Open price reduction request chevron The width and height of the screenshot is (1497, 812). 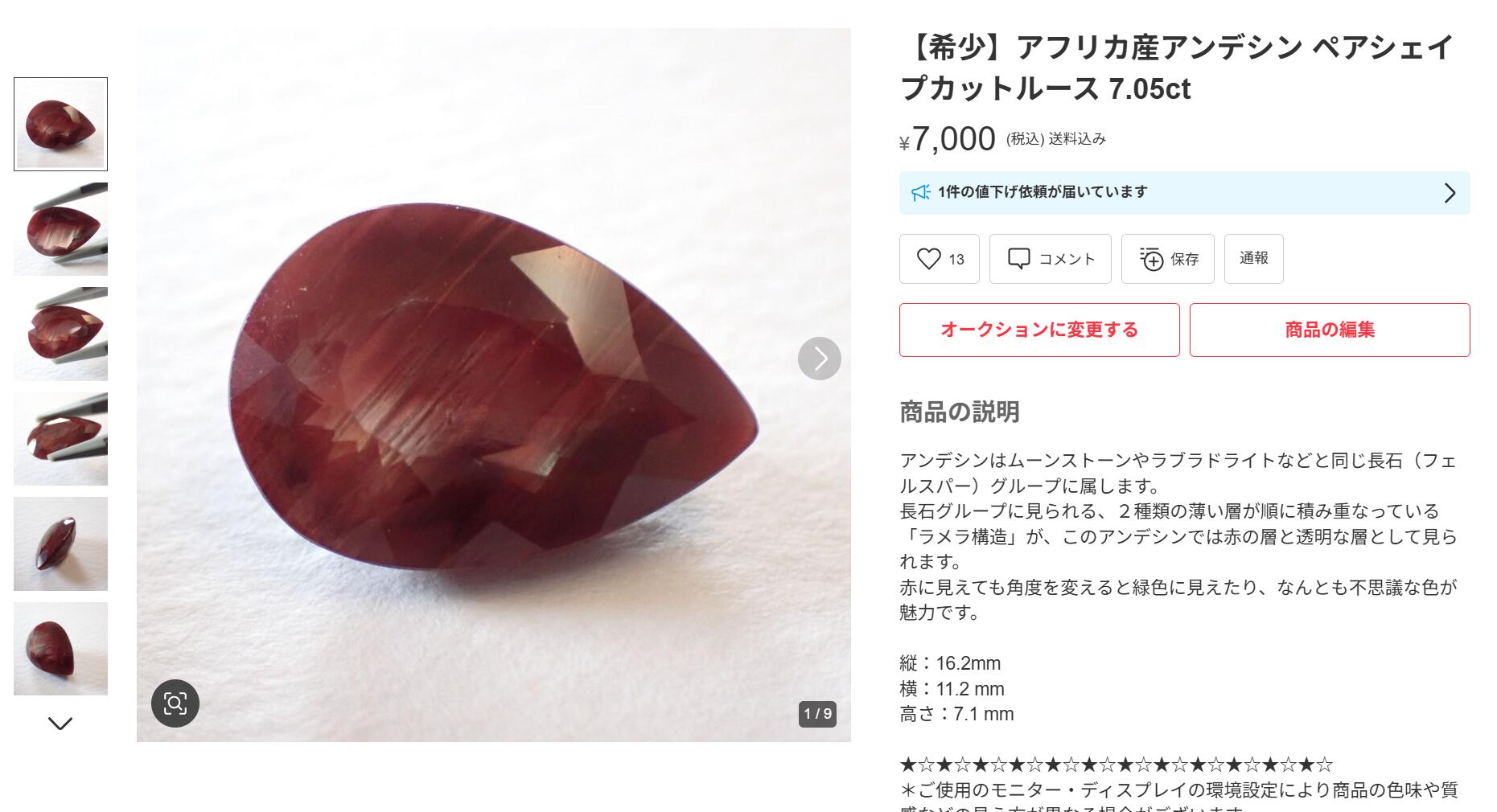point(1450,193)
